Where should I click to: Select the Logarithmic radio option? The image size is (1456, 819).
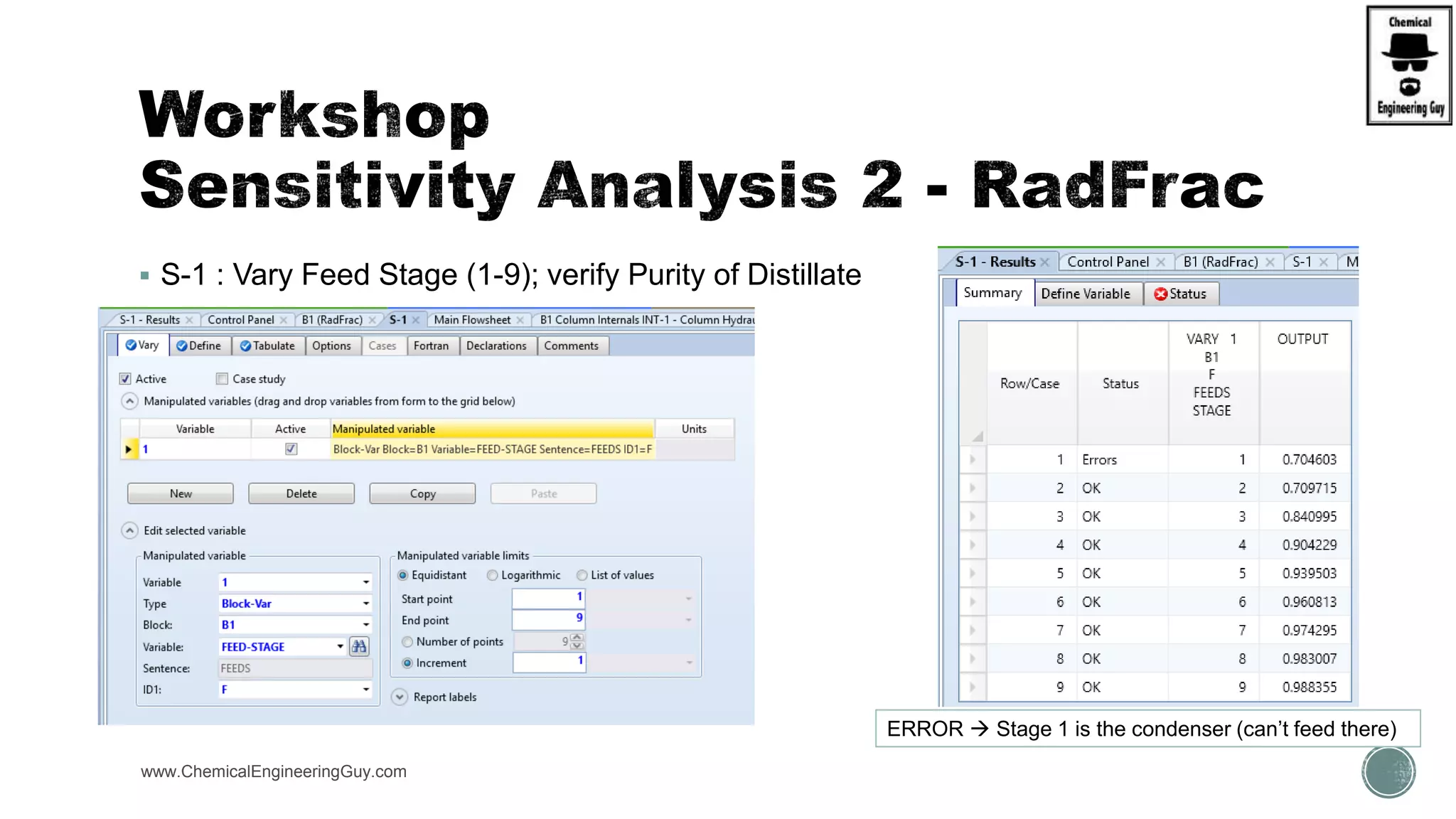492,575
